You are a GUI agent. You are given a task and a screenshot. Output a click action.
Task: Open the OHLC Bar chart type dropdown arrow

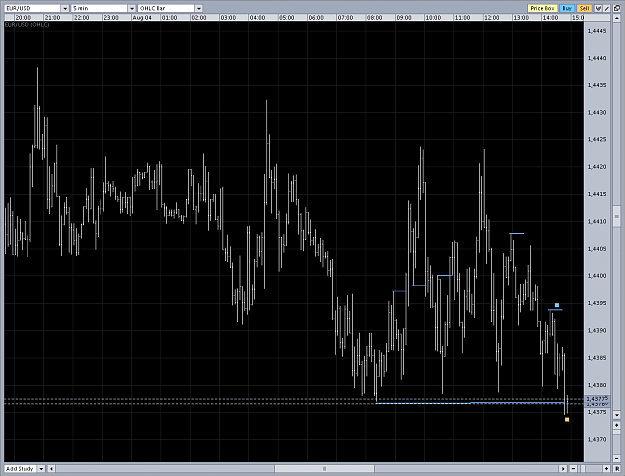tap(199, 8)
